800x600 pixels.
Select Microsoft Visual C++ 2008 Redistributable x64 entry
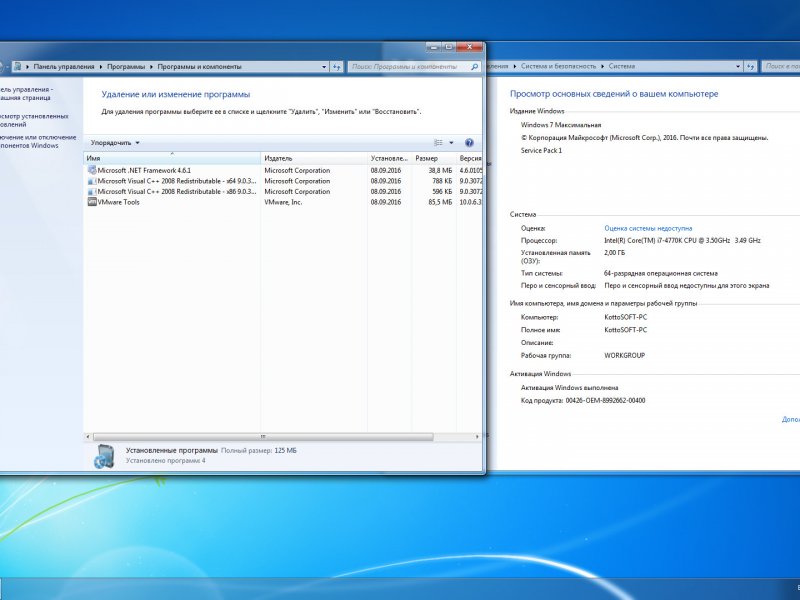pos(177,181)
